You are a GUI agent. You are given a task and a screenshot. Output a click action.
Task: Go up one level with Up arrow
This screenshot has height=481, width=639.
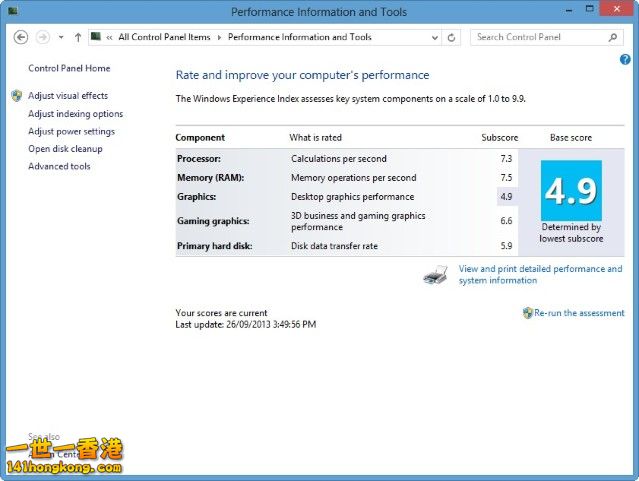tap(78, 37)
